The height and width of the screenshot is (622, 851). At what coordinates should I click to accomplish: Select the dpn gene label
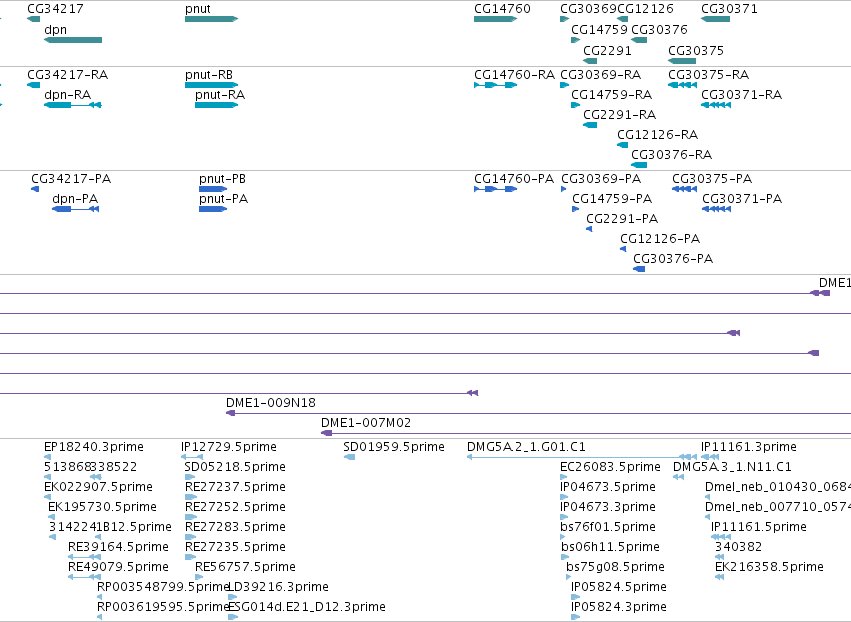[55, 30]
